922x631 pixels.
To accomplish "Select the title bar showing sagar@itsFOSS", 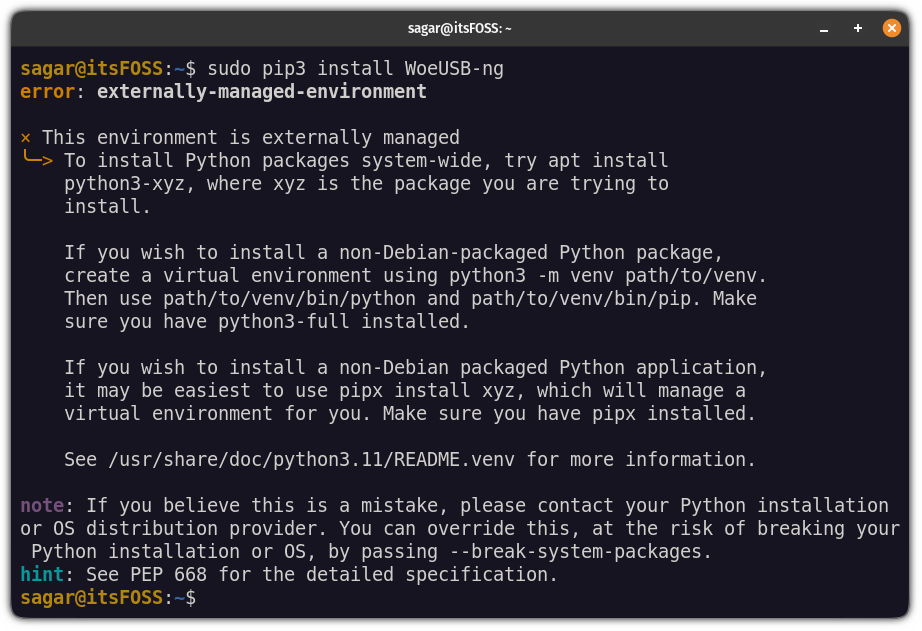I will click(x=461, y=28).
